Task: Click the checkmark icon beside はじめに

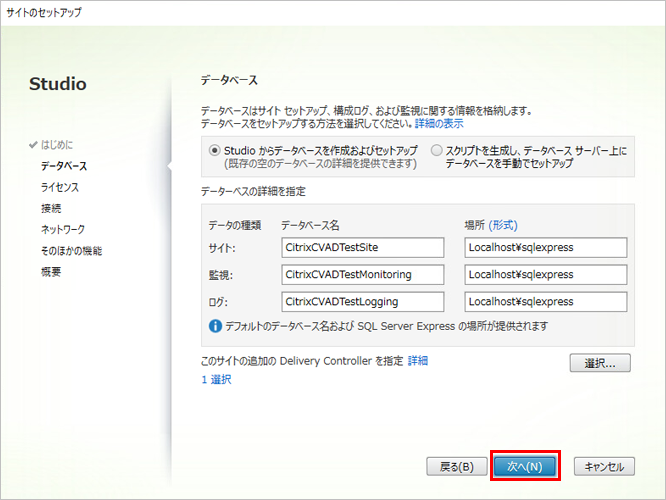Action: coord(33,145)
